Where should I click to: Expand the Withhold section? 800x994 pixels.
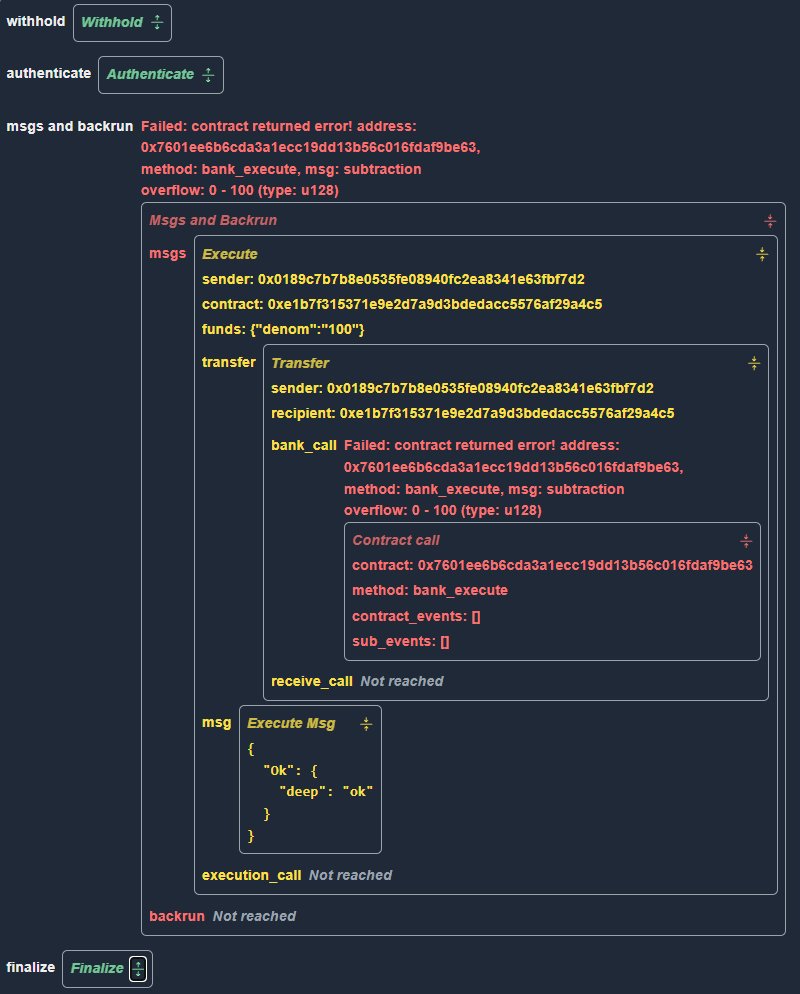coord(157,22)
